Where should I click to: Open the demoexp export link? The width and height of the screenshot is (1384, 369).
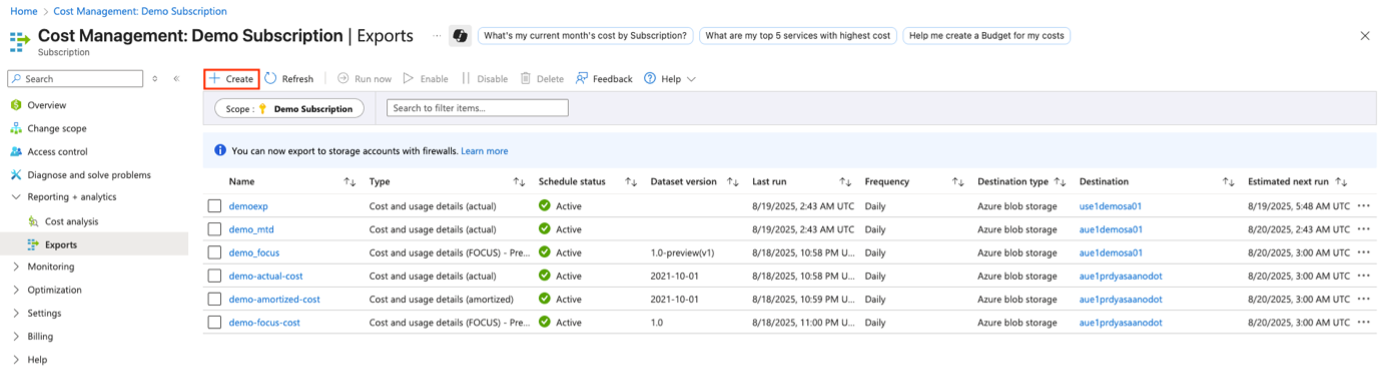[248, 206]
